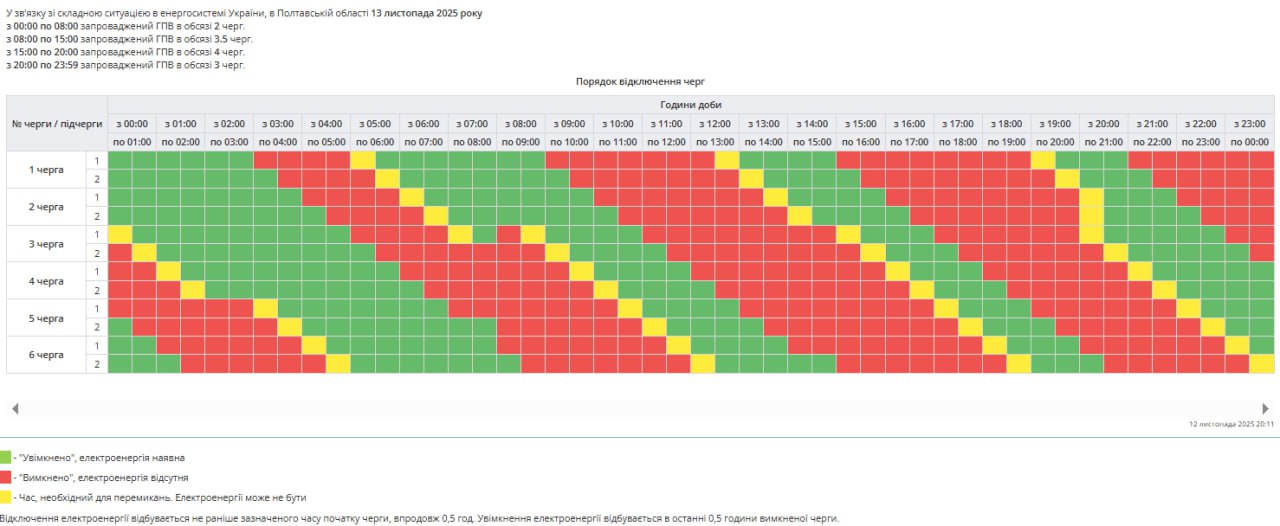Click the "по 08:00" column header
Image resolution: width=1280 pixels, height=526 pixels.
(472, 142)
